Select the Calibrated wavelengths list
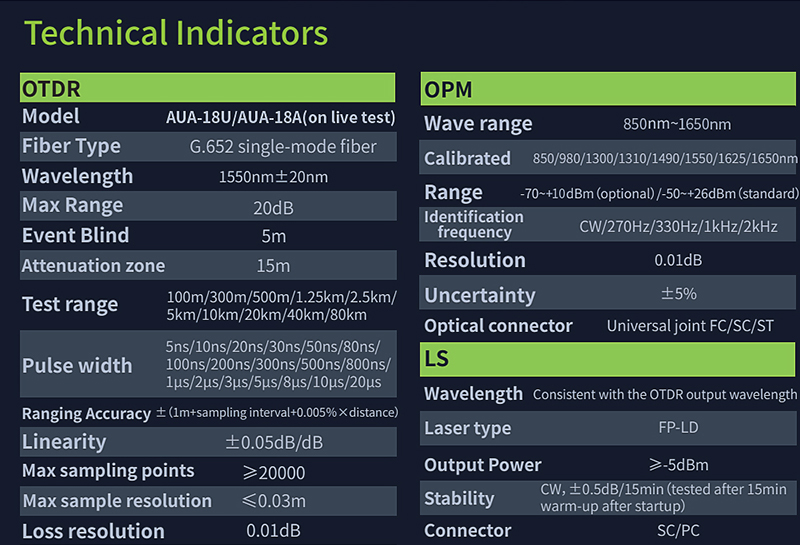 [666, 159]
